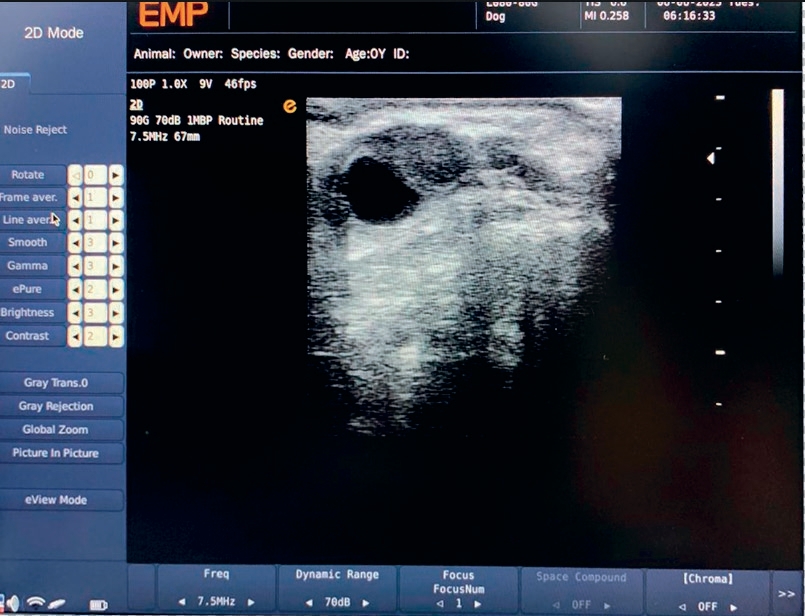Screen dimensions: 805x616
Task: Increase the Line aver. value
Action: coord(116,220)
